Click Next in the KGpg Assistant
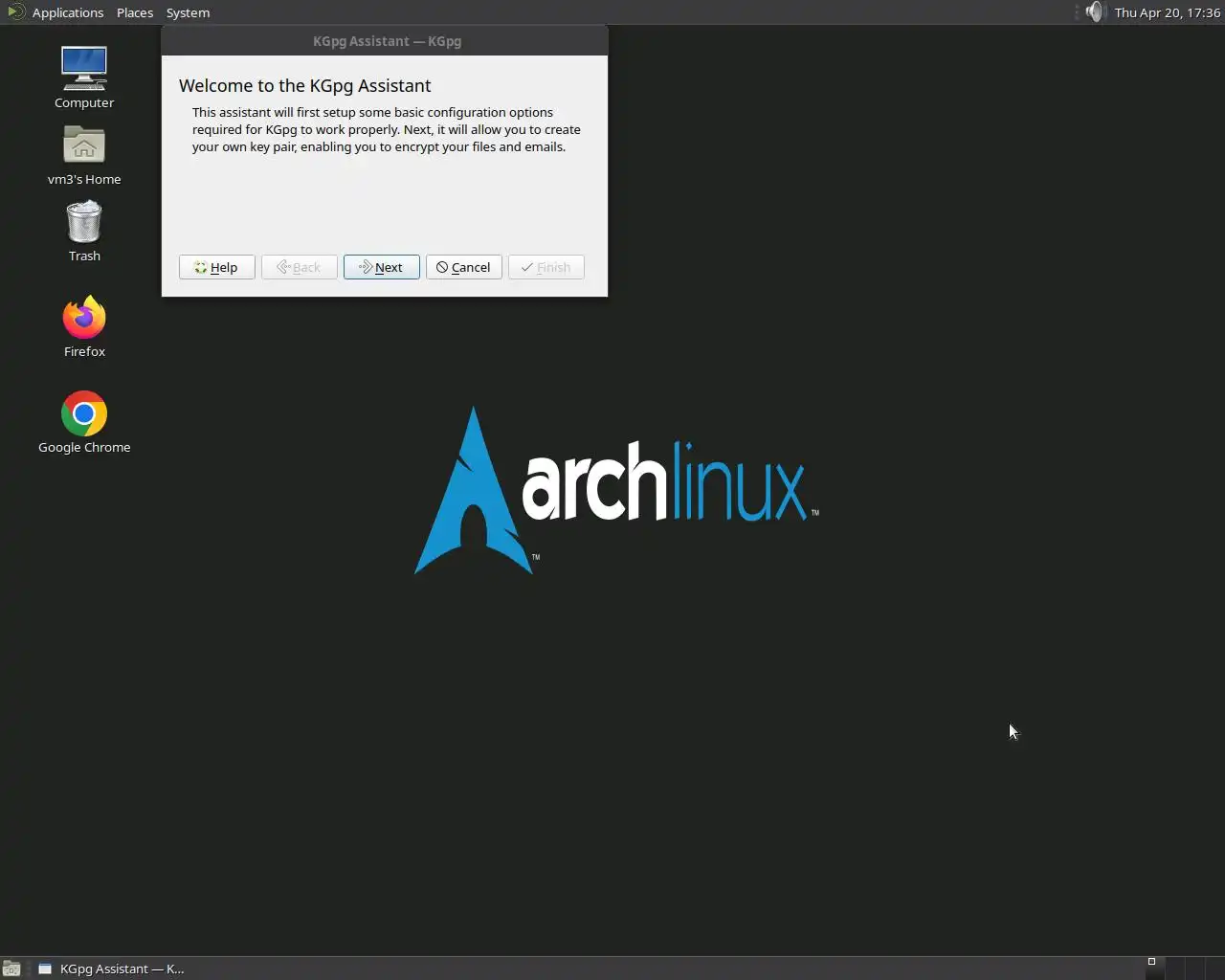Viewport: 1225px width, 980px height. (x=381, y=267)
